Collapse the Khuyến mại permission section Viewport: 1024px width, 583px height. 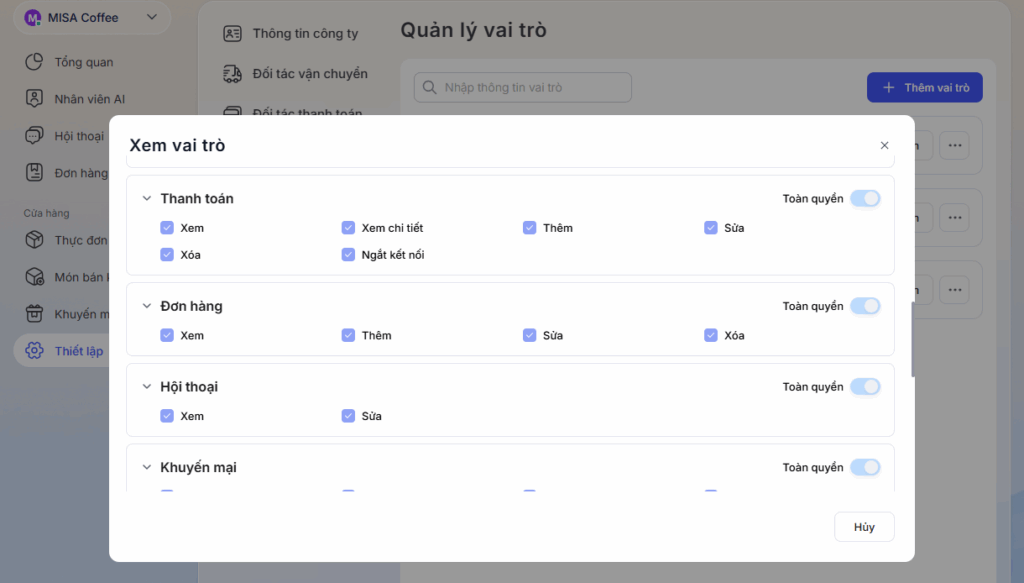point(147,468)
